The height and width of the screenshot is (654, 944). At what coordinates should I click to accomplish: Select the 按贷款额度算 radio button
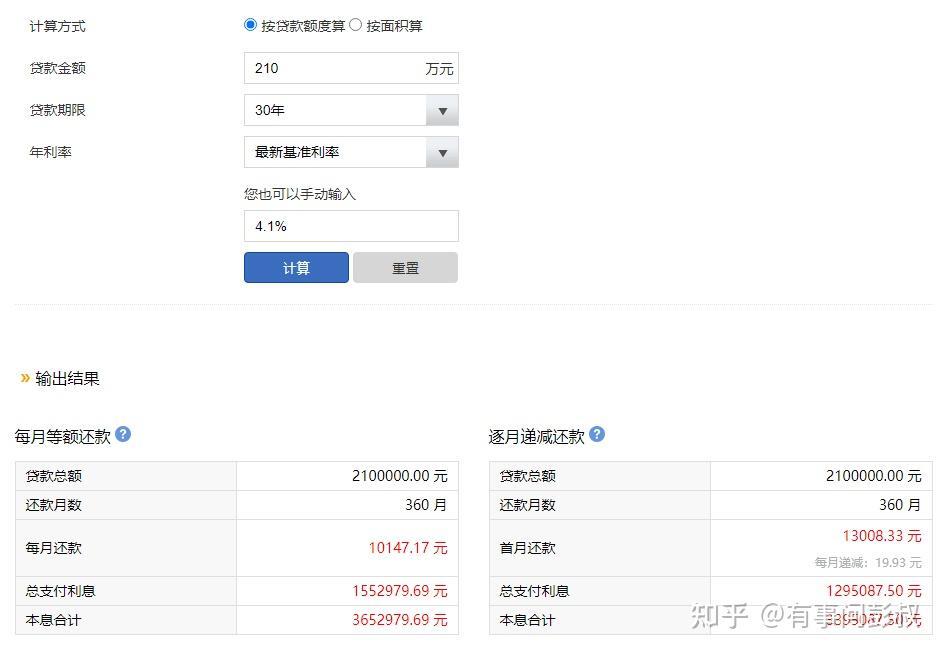(251, 25)
